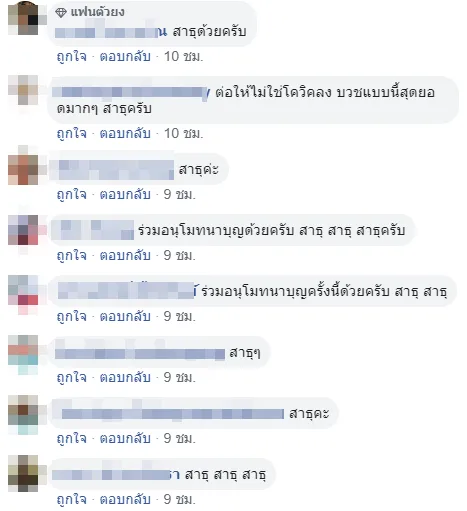Reply to ร่วมอนุโมทนาบุญครั้งนี้ด้วยครับ comment

[125, 316]
